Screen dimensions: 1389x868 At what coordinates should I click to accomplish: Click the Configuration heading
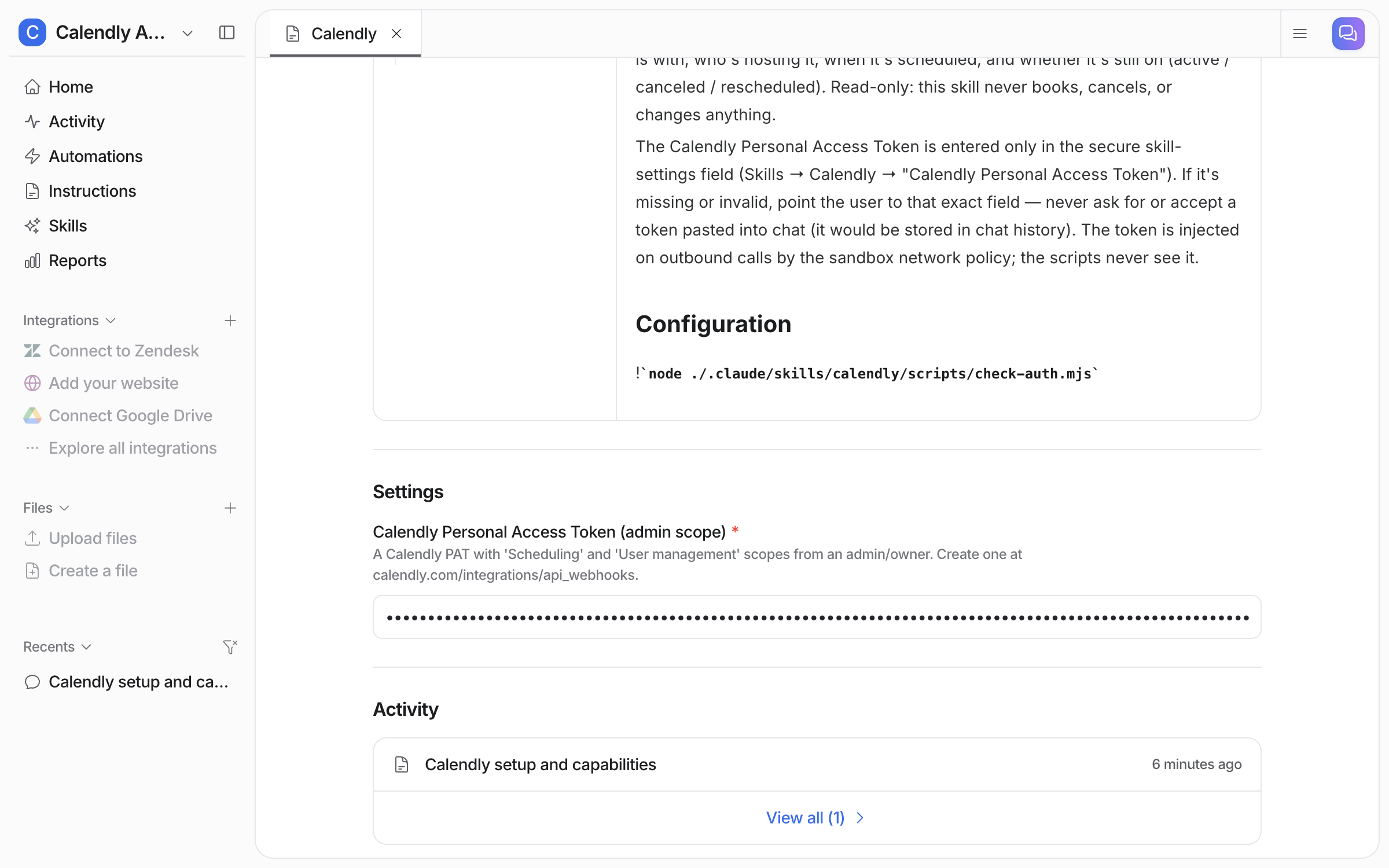[713, 324]
